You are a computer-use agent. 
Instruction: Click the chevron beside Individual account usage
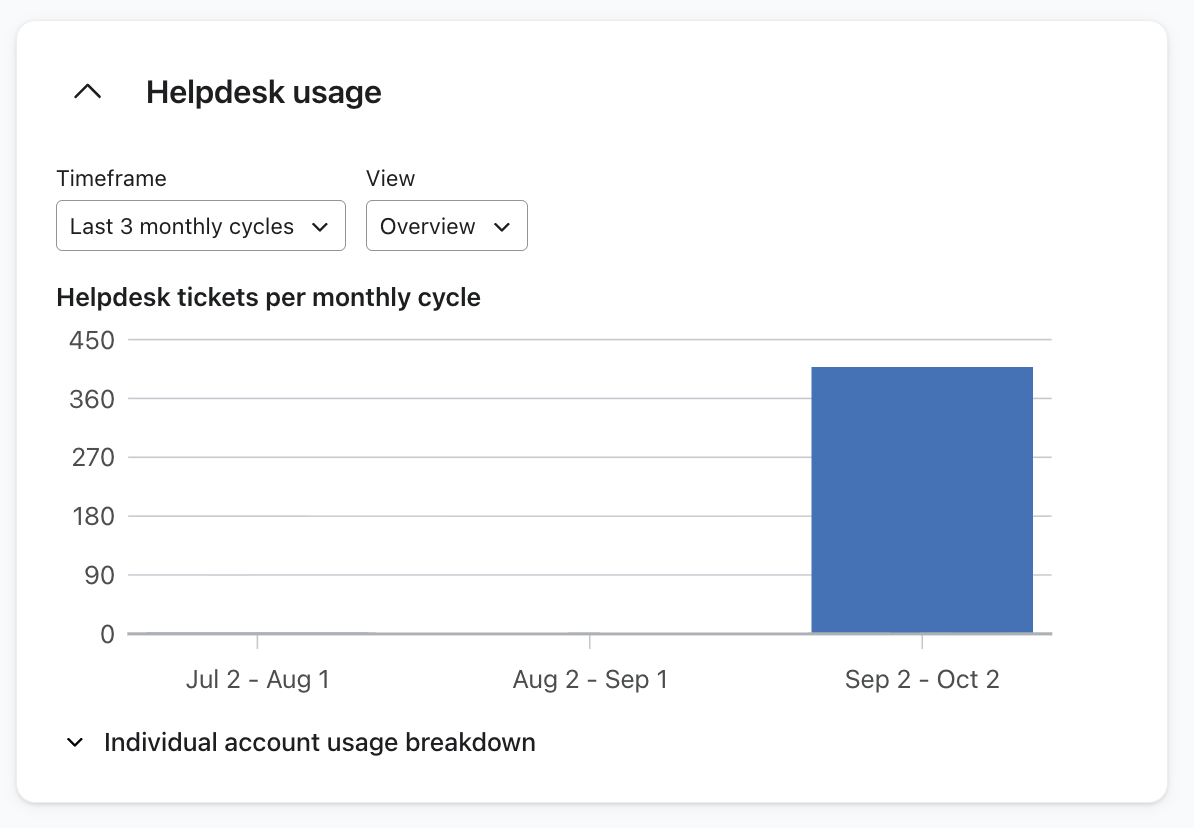(x=75, y=743)
